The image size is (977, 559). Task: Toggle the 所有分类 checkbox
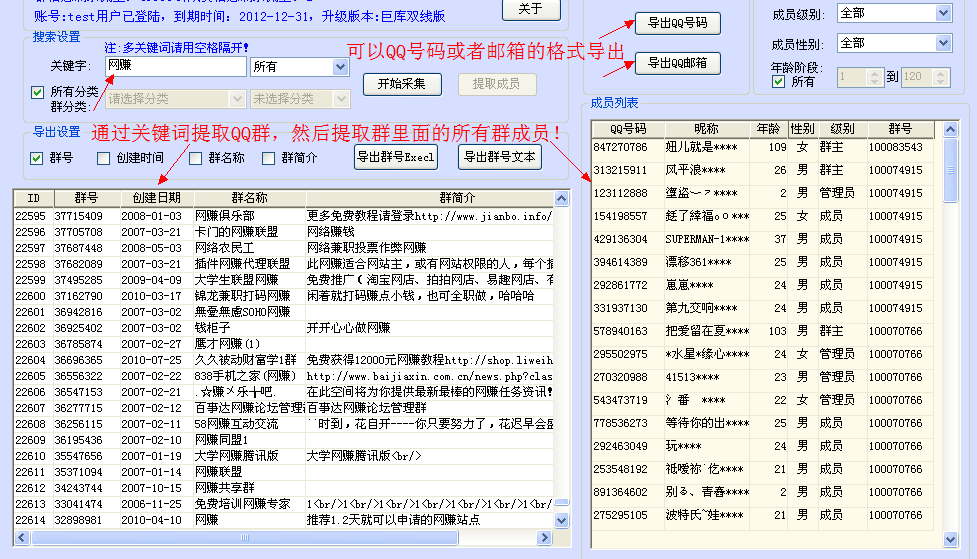37,92
